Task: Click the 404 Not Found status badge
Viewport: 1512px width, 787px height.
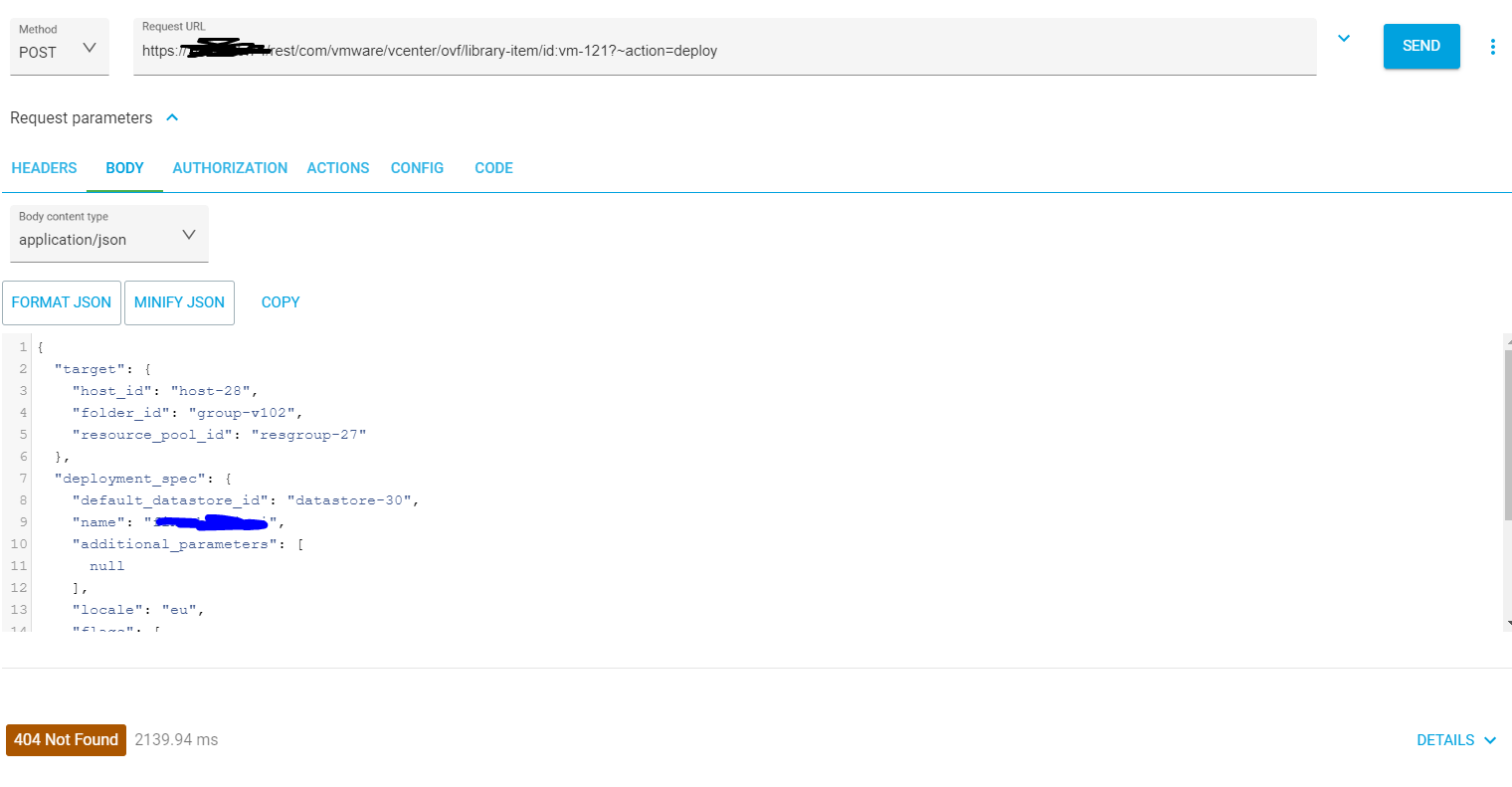Action: pos(66,739)
